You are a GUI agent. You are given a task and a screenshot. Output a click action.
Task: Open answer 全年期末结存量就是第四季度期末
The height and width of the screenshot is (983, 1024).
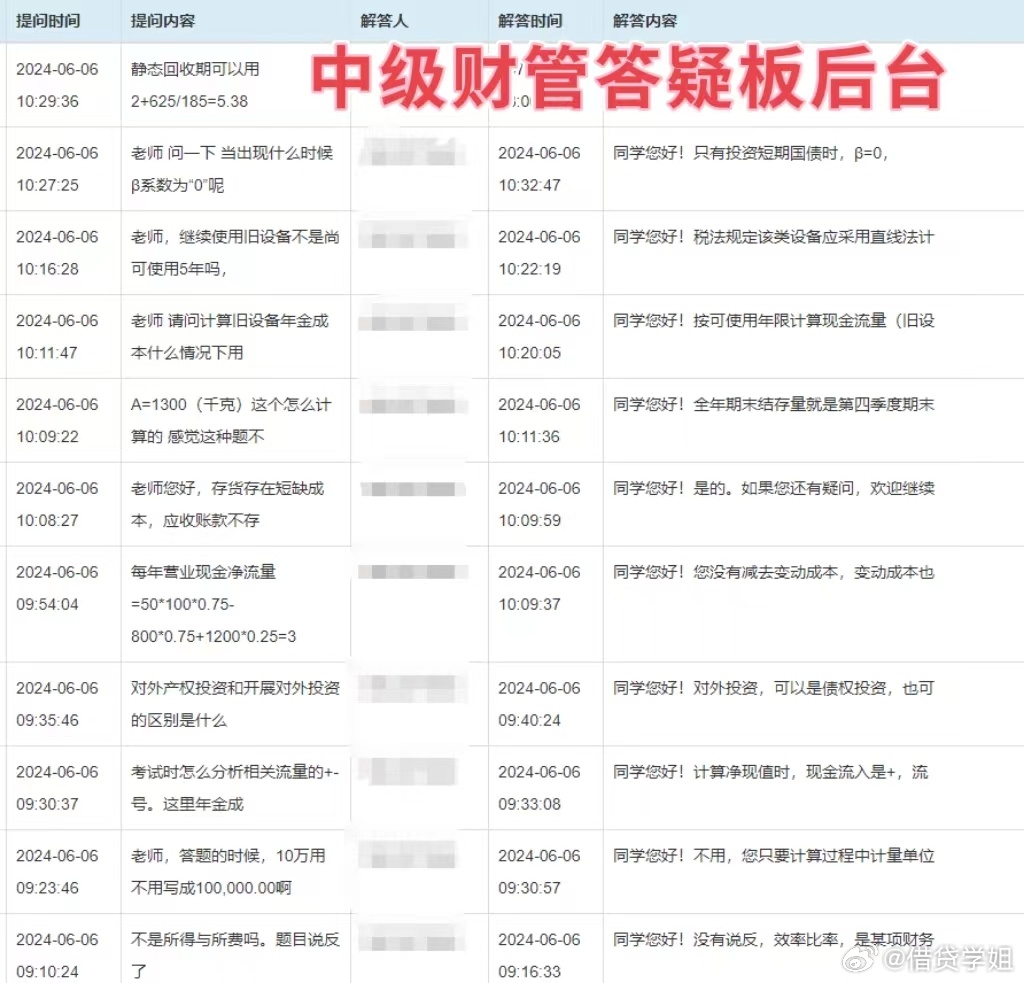point(773,404)
